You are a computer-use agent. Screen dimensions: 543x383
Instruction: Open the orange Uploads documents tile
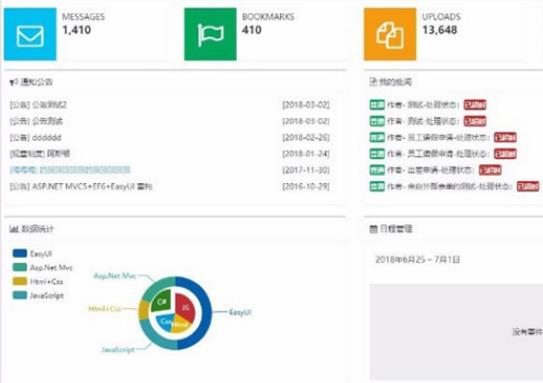click(390, 34)
